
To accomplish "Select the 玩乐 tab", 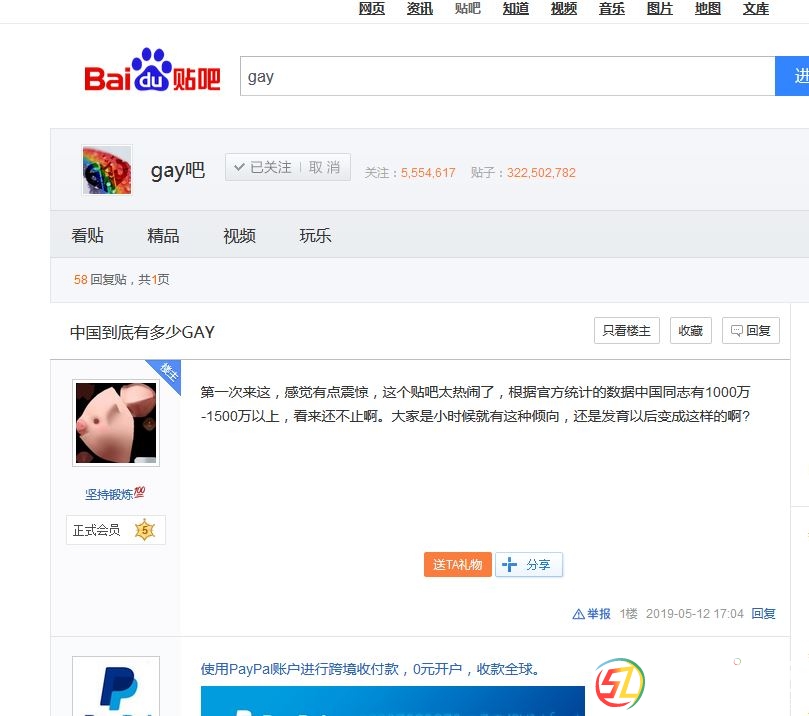I will click(x=315, y=236).
